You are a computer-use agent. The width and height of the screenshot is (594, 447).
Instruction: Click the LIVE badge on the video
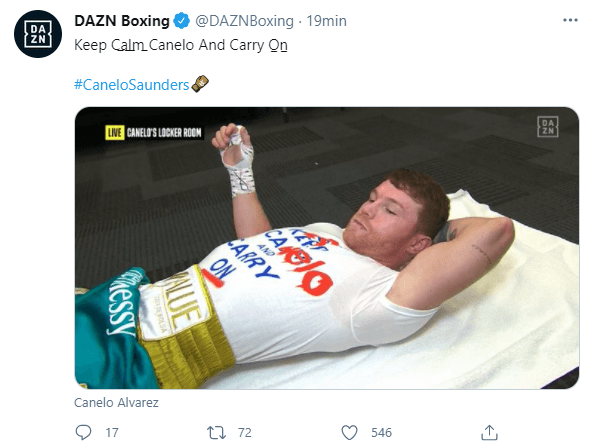[x=114, y=133]
